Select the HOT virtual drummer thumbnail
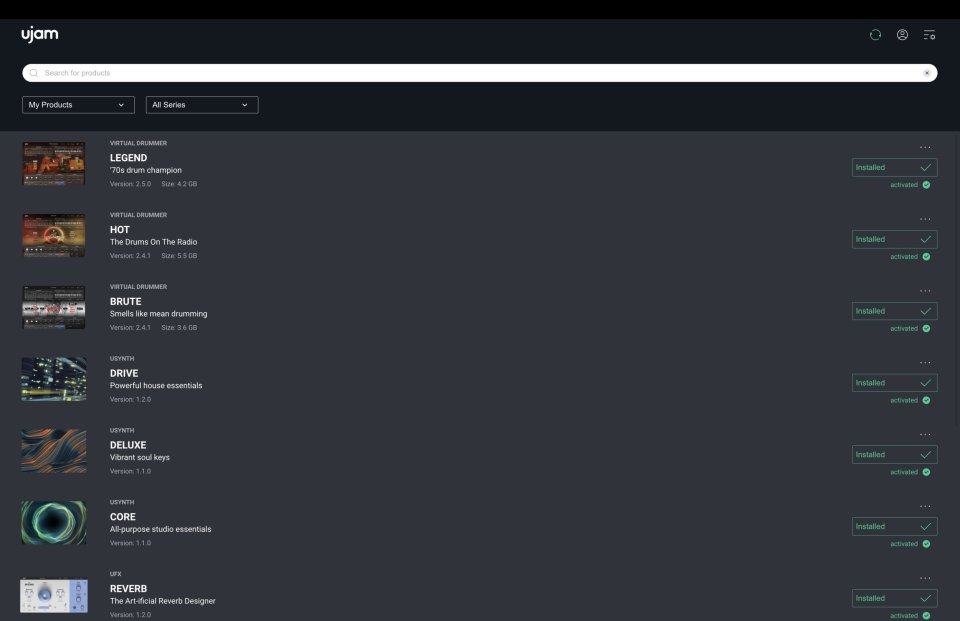This screenshot has width=960, height=621. 53,236
